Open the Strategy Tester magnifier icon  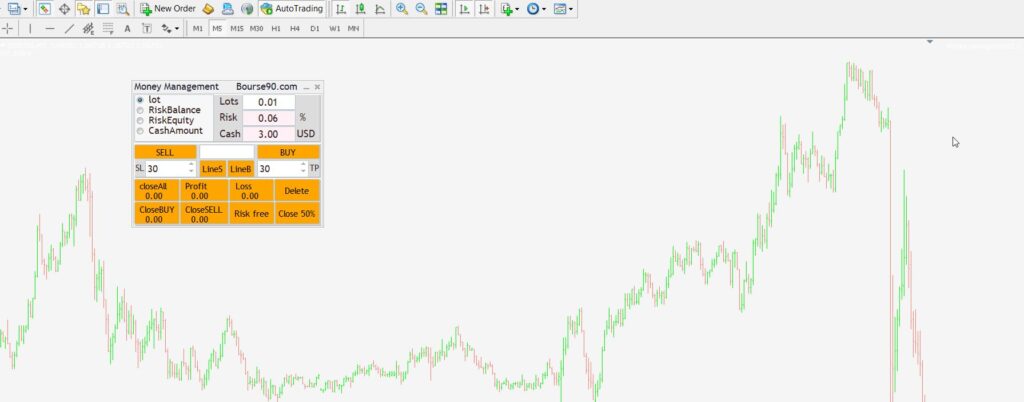tap(123, 9)
